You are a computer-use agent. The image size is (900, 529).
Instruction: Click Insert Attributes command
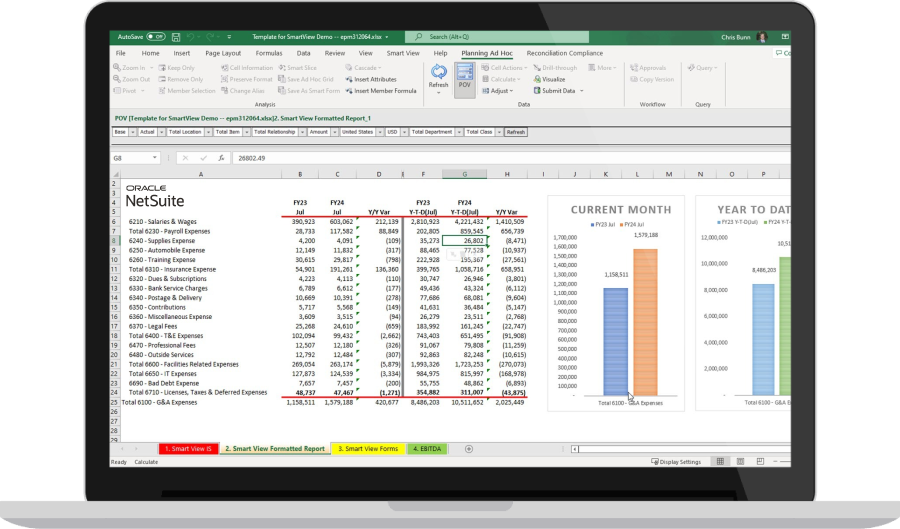[x=371, y=79]
